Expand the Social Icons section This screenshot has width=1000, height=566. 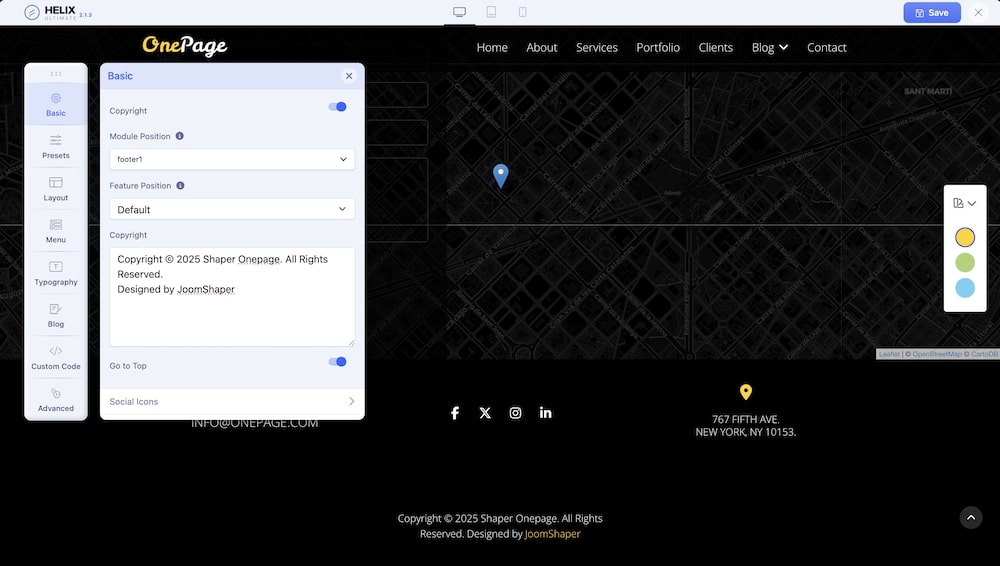click(232, 401)
